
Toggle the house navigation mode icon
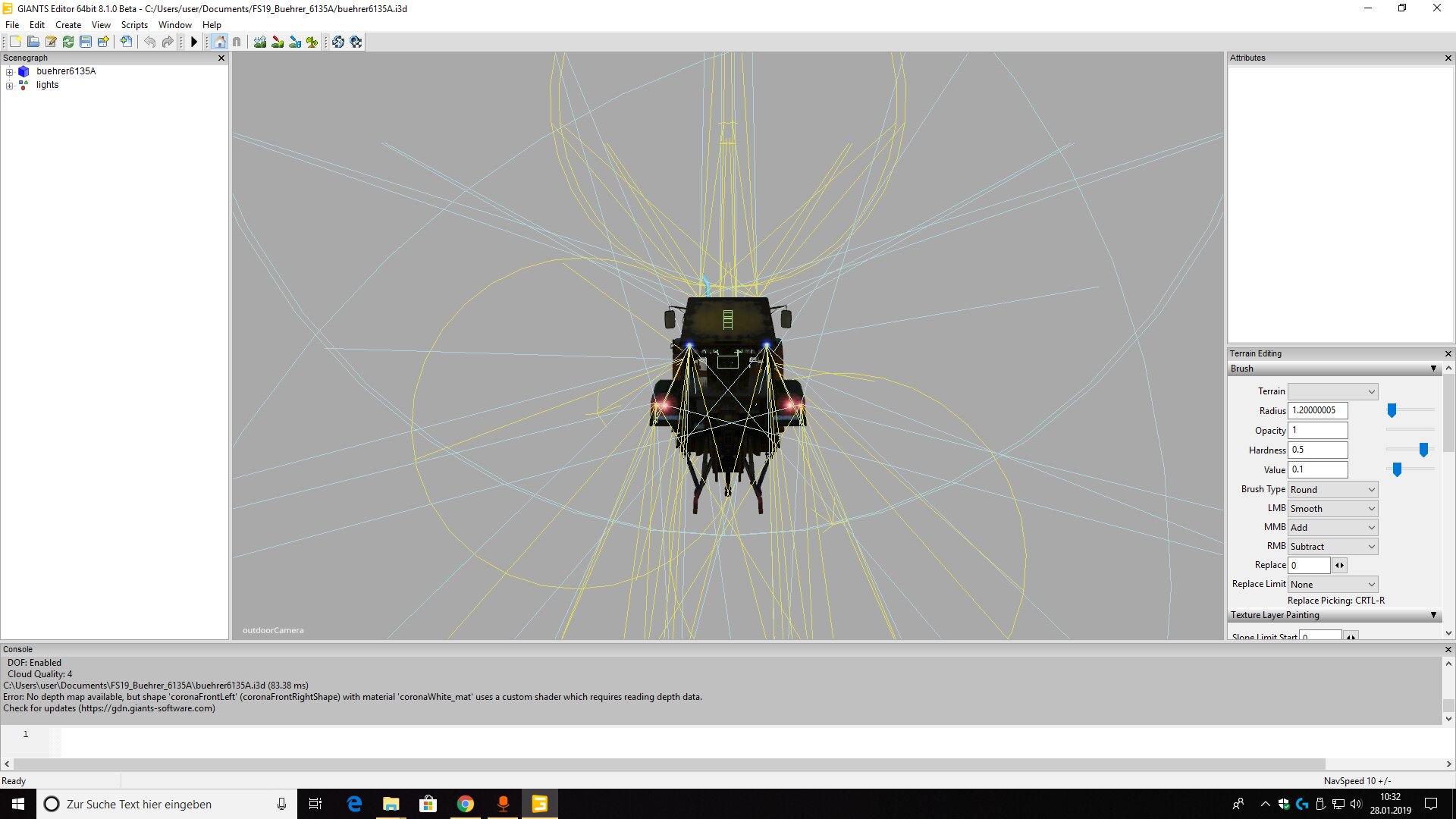tap(220, 42)
